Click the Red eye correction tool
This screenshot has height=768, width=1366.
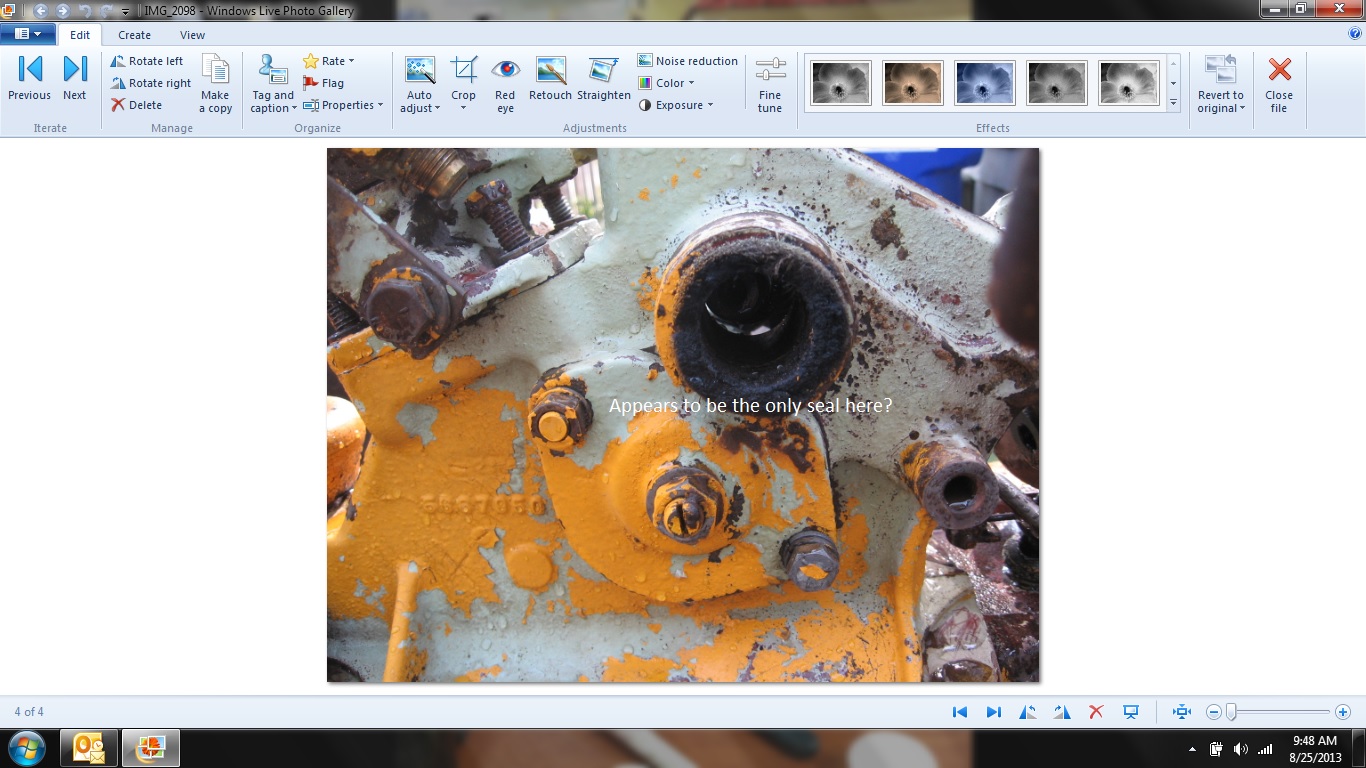505,84
